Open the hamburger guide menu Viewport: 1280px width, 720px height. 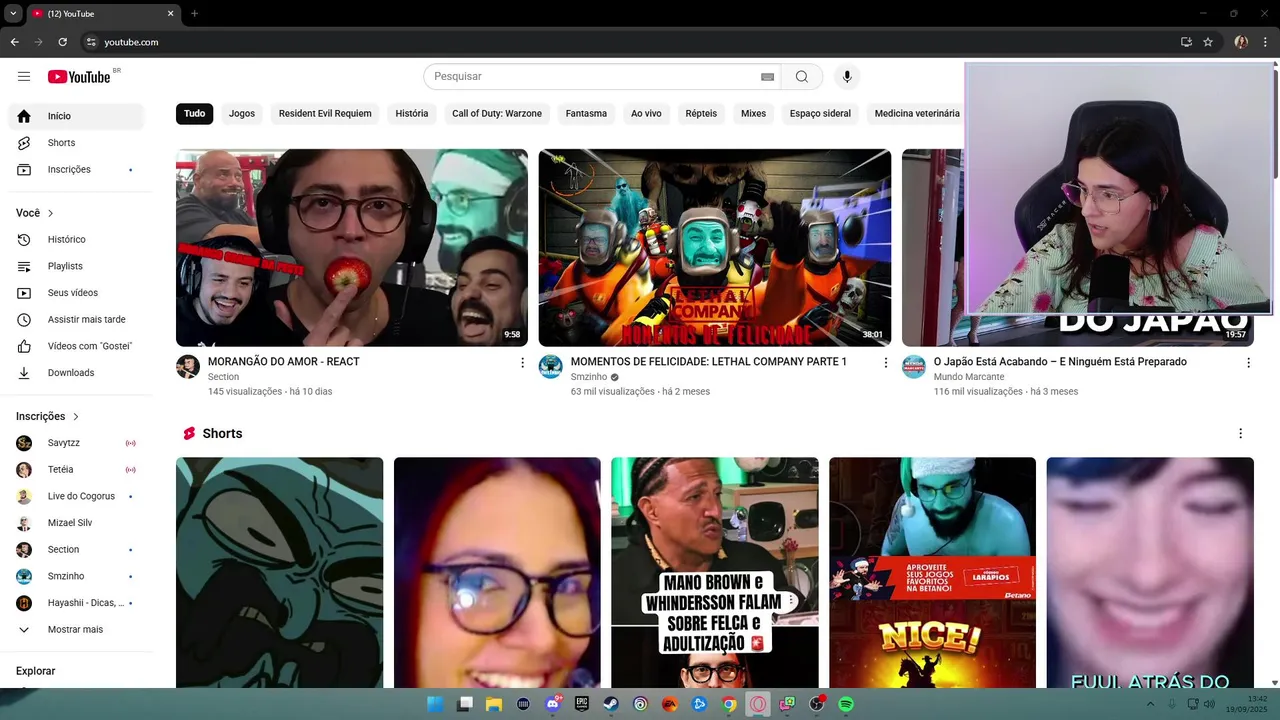pos(24,77)
